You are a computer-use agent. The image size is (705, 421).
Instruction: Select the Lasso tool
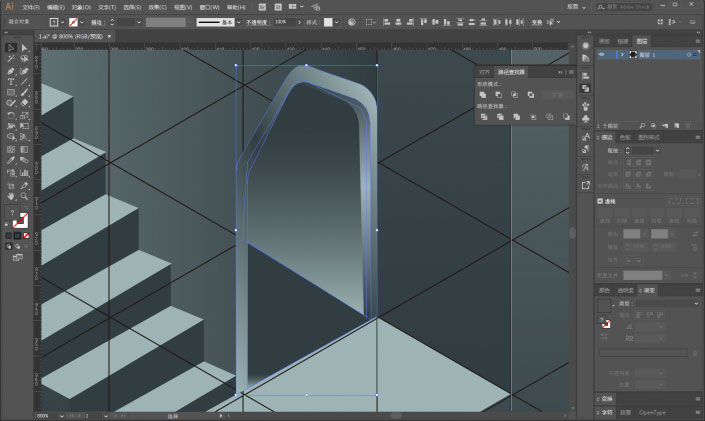(x=24, y=59)
